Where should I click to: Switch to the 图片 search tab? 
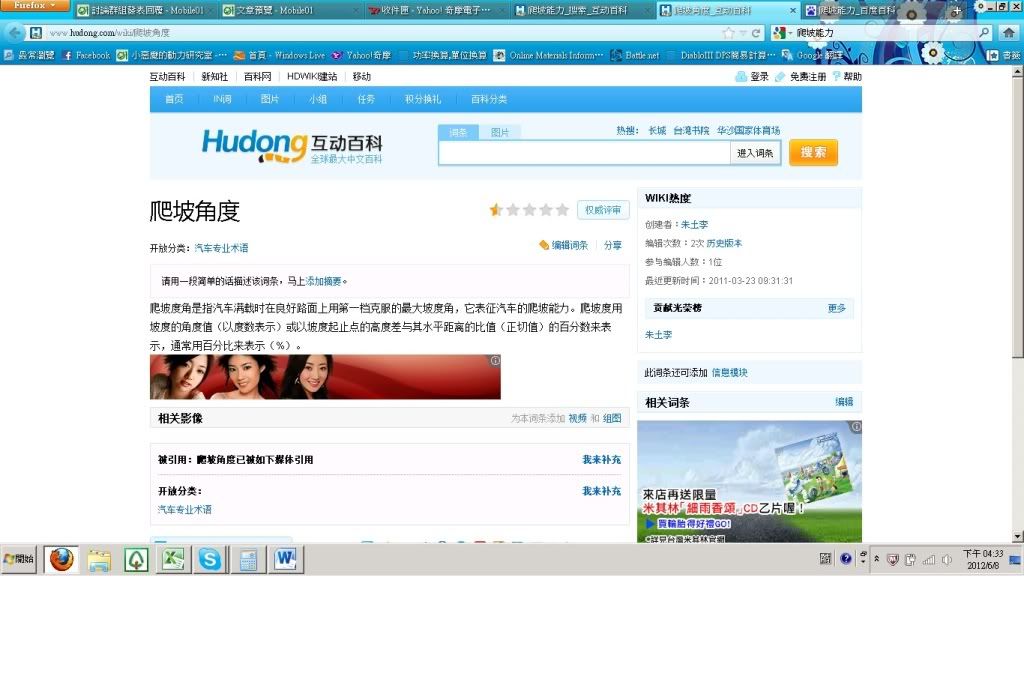click(x=499, y=132)
